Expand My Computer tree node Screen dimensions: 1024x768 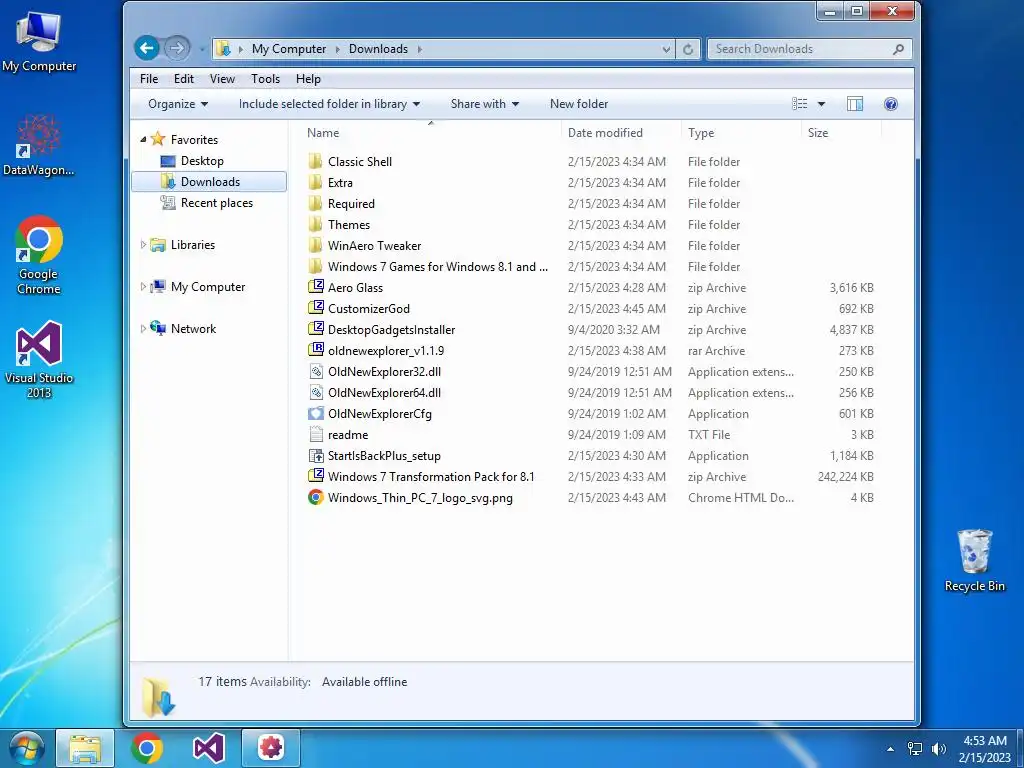[x=143, y=286]
